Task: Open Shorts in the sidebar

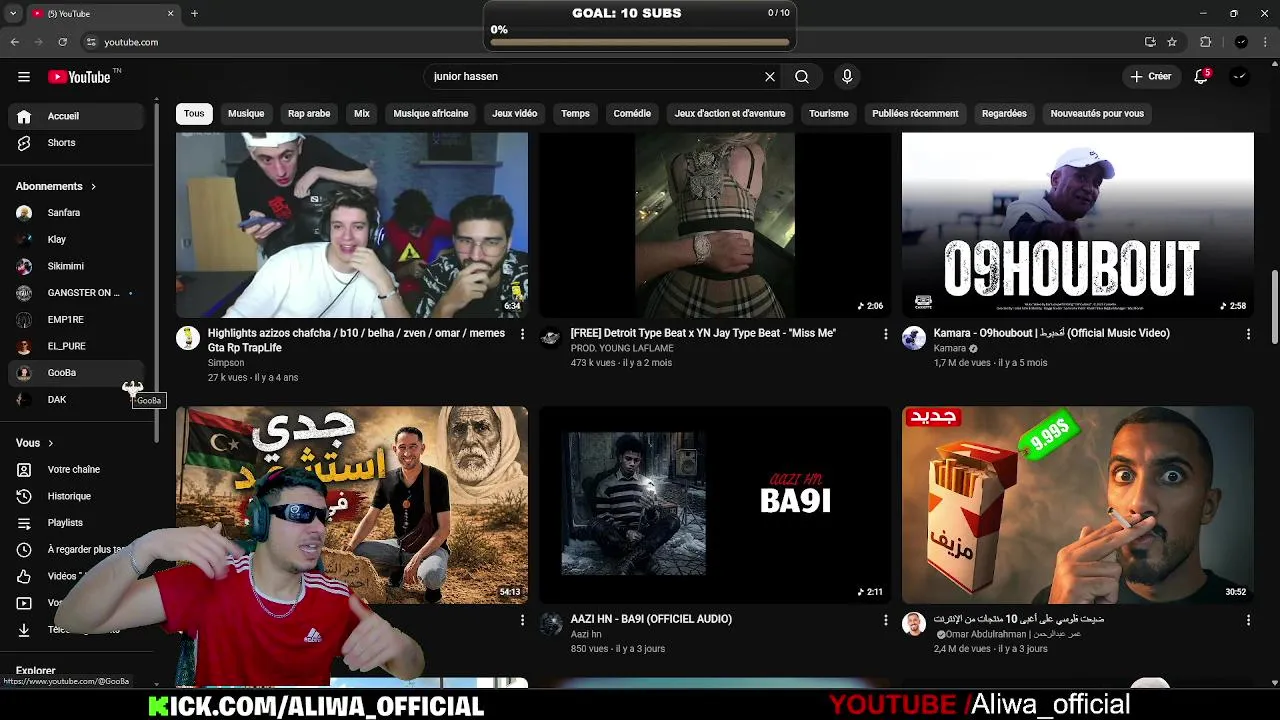Action: click(x=76, y=143)
